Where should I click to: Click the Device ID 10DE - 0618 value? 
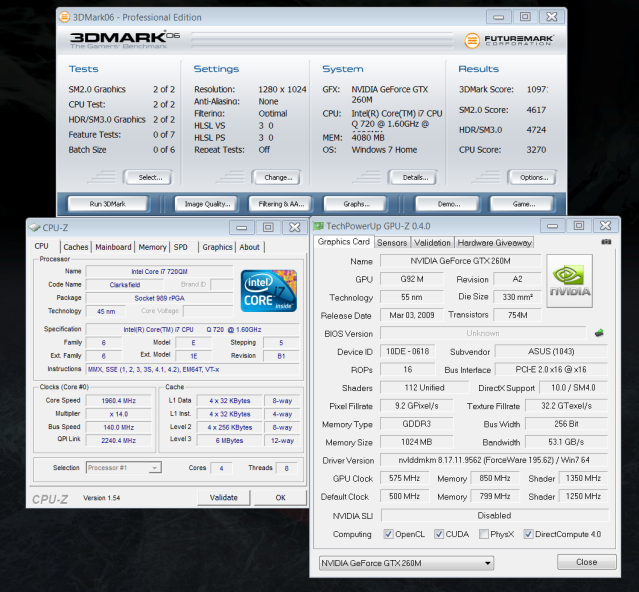tap(408, 351)
